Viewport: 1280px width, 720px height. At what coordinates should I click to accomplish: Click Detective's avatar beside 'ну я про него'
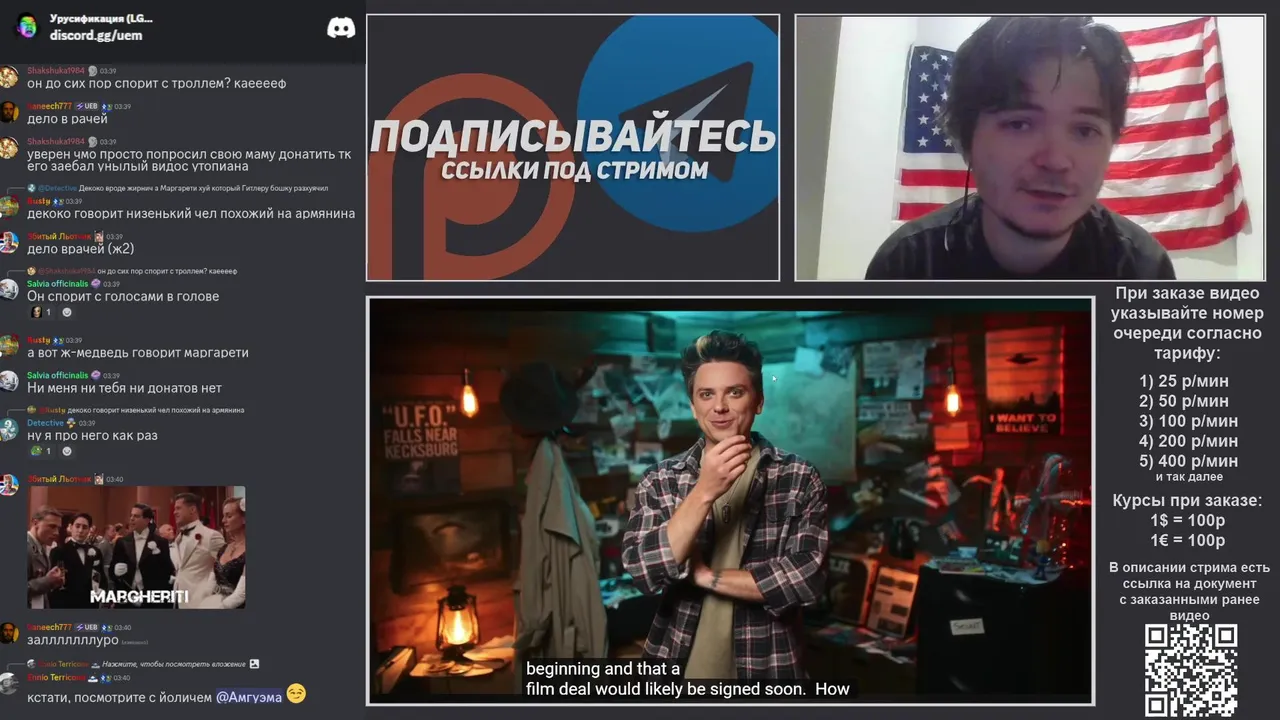click(x=9, y=429)
